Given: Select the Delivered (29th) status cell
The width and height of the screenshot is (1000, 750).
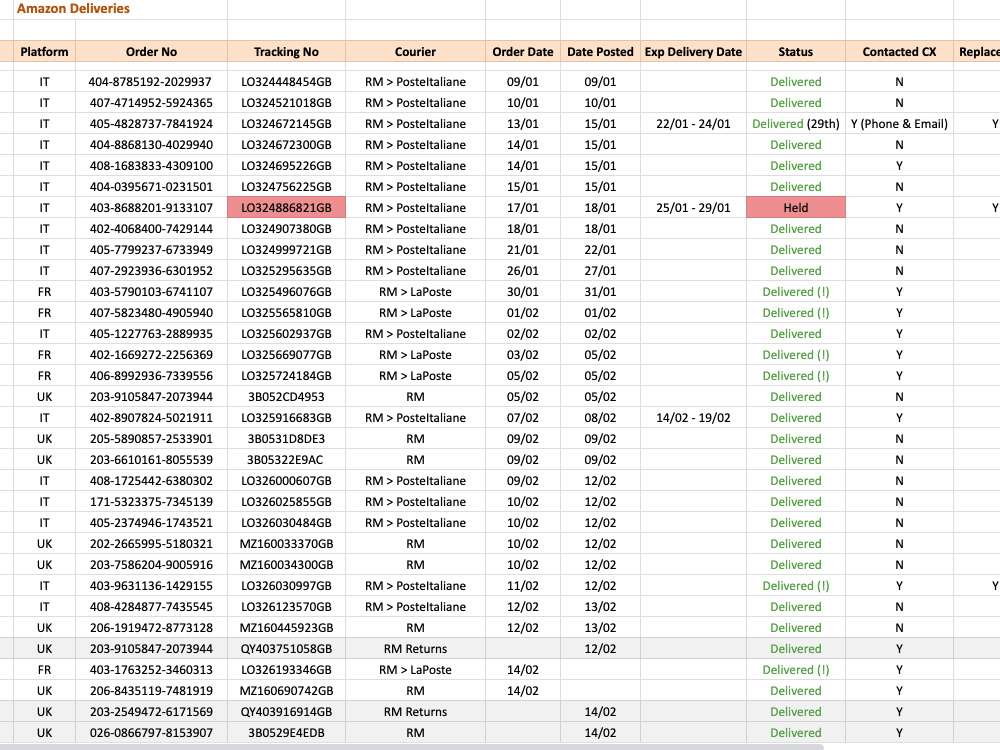Looking at the screenshot, I should (x=796, y=124).
